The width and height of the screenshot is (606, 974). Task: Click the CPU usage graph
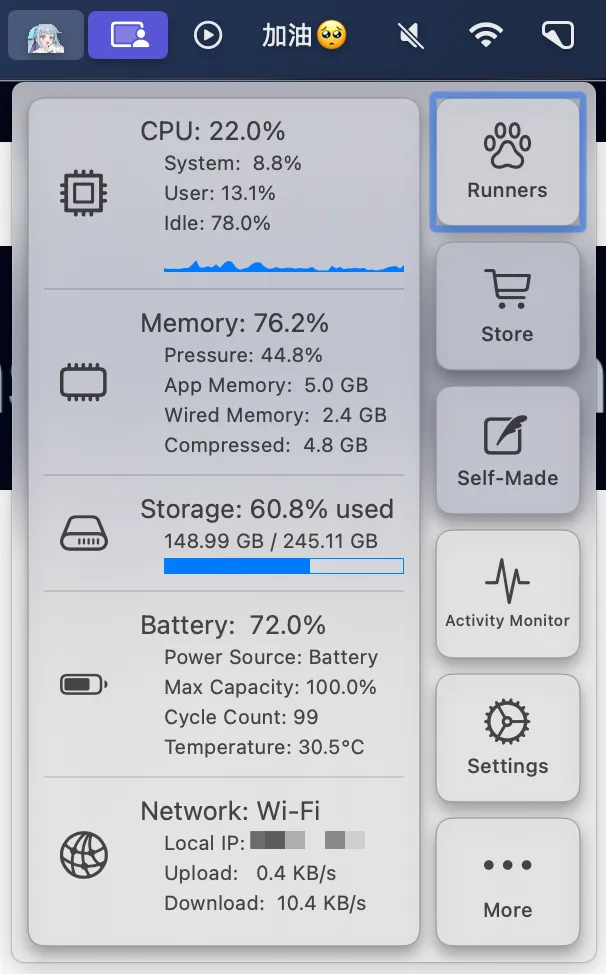(283, 265)
